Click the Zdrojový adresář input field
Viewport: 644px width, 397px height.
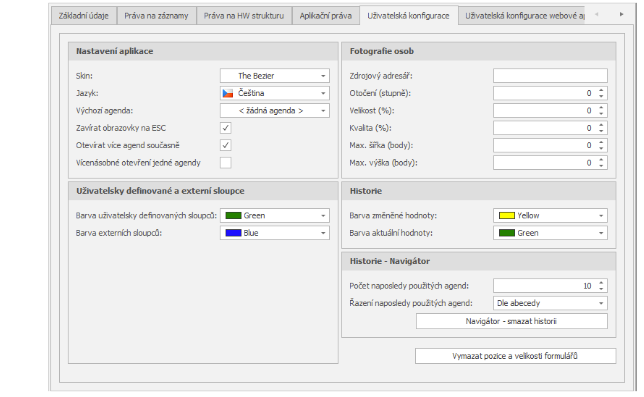click(x=550, y=76)
